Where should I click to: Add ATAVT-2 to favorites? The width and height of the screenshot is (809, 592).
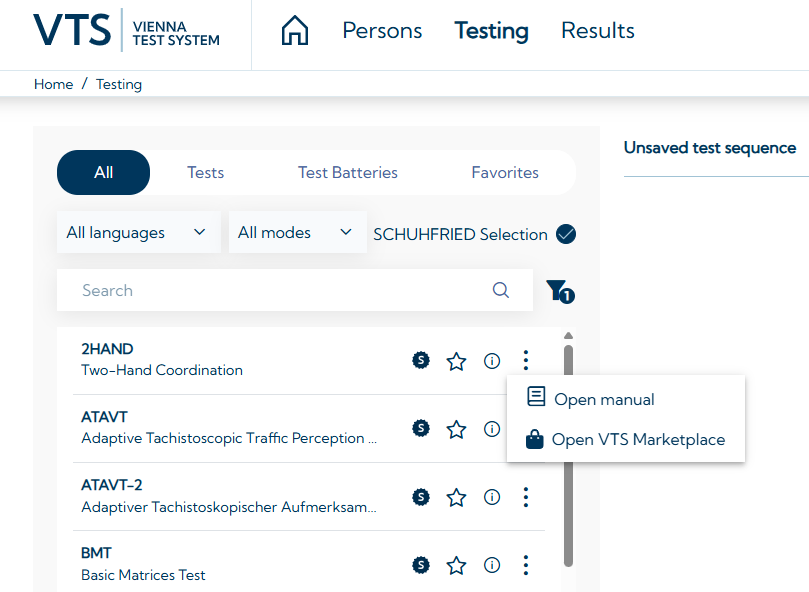coord(456,497)
